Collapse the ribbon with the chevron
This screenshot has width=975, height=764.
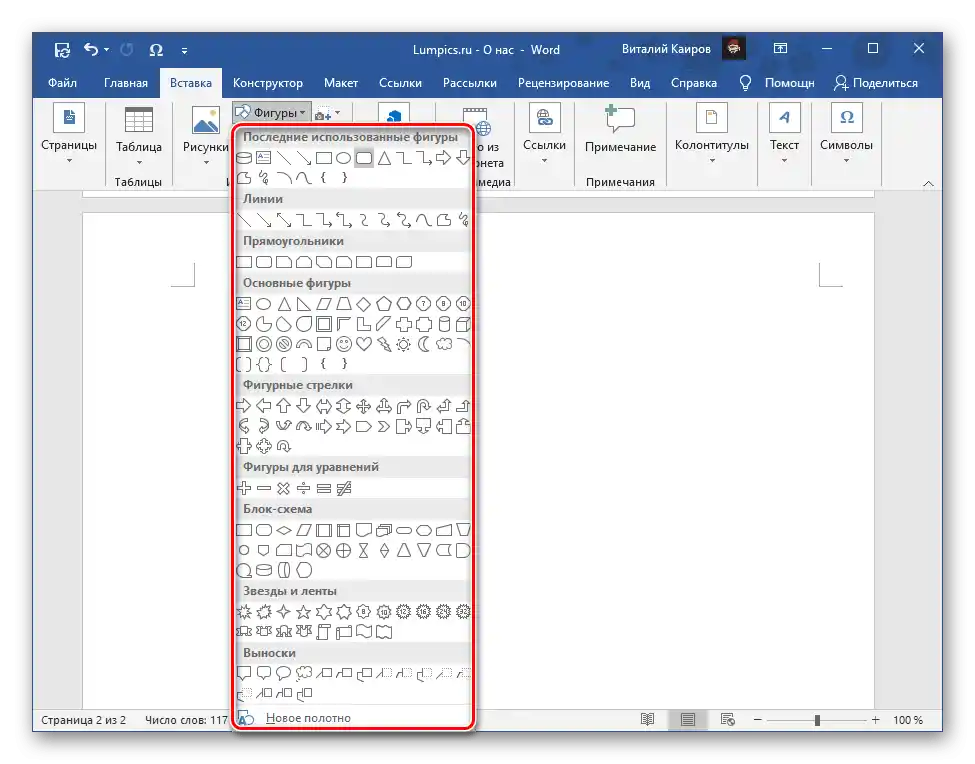pos(928,183)
